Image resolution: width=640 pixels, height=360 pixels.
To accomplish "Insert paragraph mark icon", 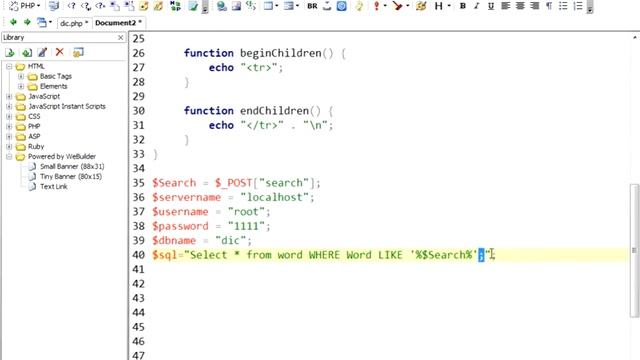I will [549, 6].
